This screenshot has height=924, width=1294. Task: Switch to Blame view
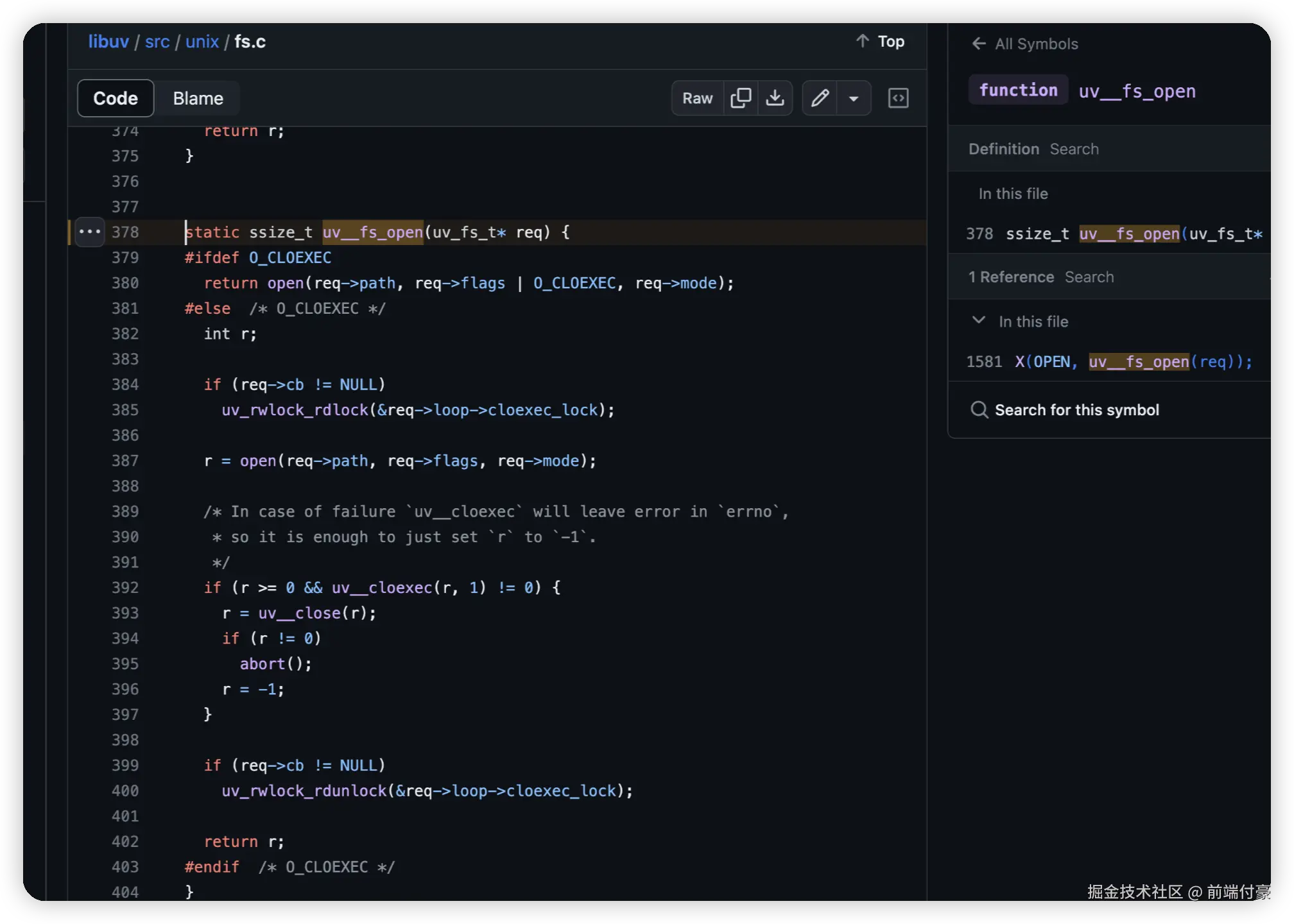click(198, 98)
